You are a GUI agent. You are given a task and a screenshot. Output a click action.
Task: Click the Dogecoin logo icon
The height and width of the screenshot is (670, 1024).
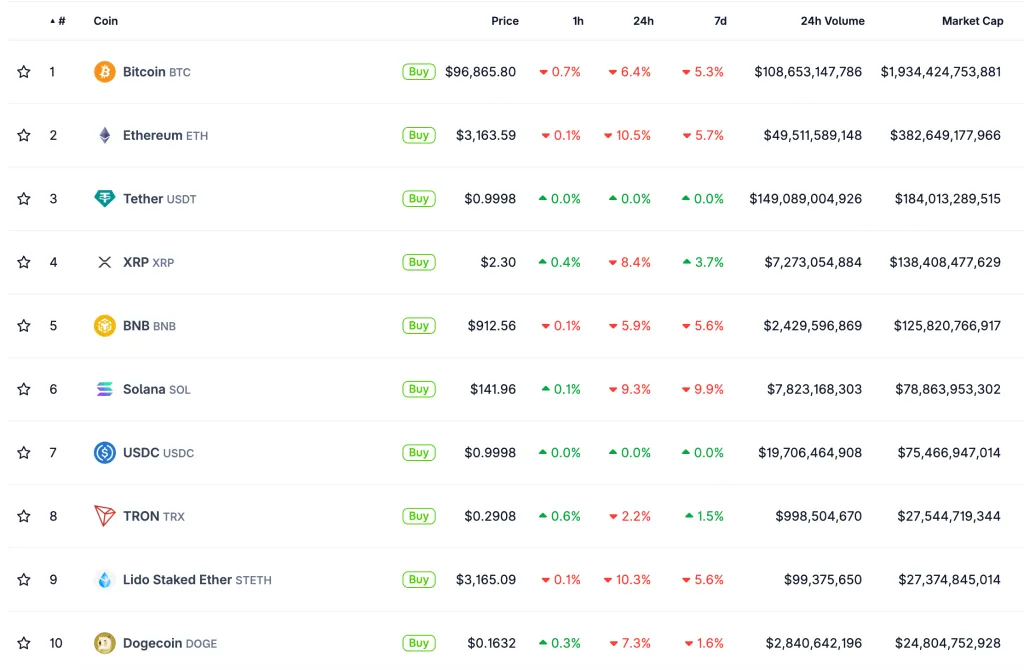pyautogui.click(x=105, y=643)
